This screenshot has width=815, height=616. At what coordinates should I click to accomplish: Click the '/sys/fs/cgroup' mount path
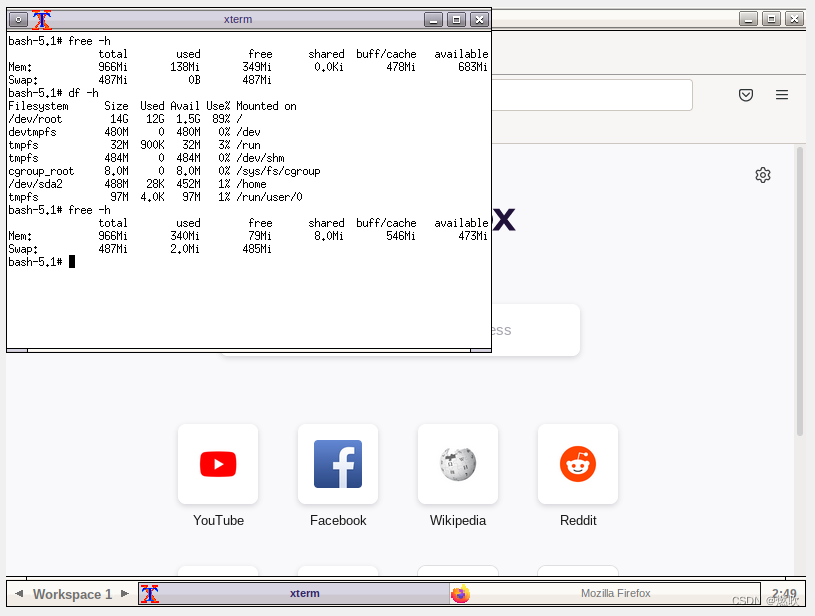pyautogui.click(x=278, y=171)
